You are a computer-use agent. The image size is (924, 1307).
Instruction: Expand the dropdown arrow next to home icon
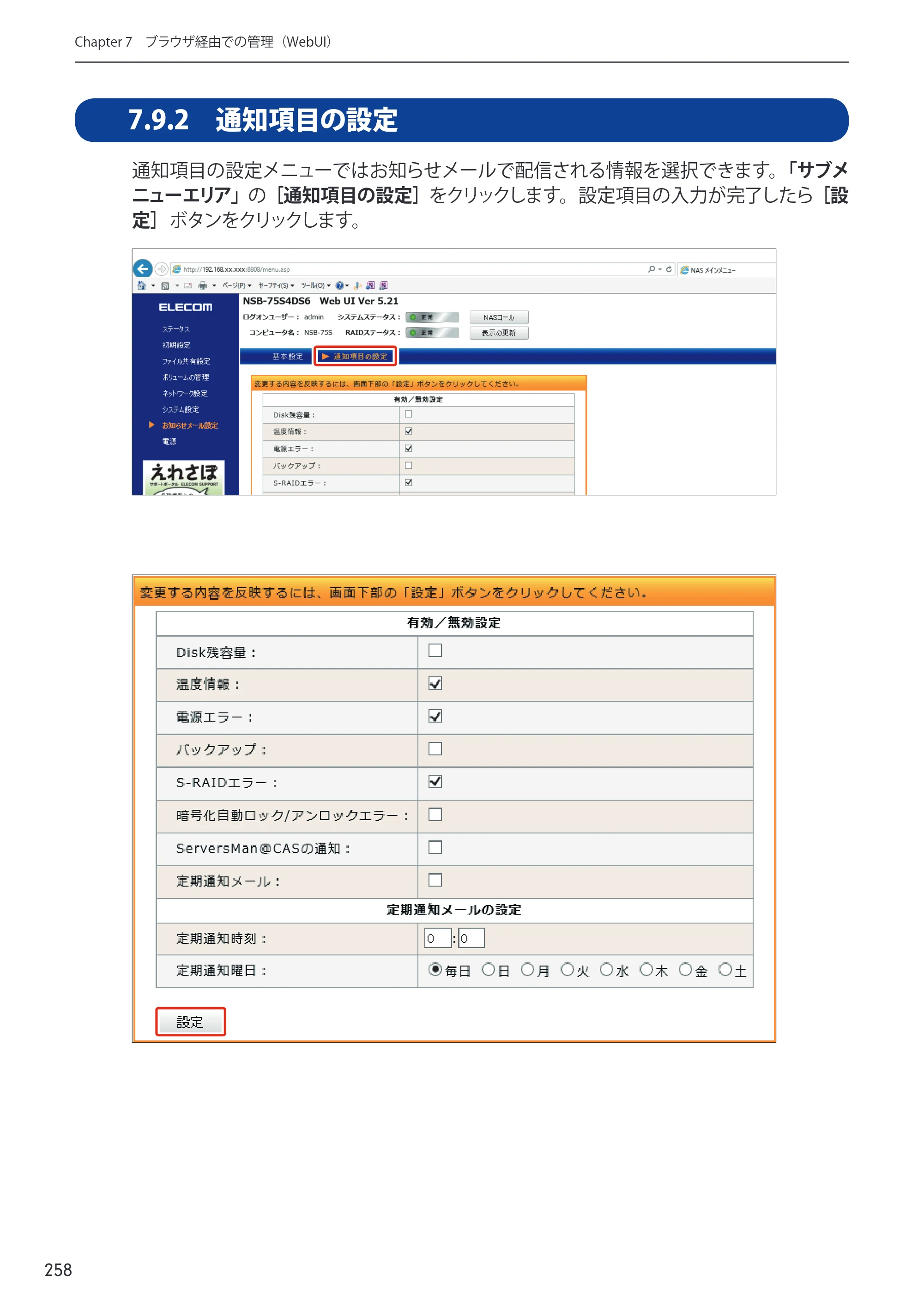[x=153, y=286]
